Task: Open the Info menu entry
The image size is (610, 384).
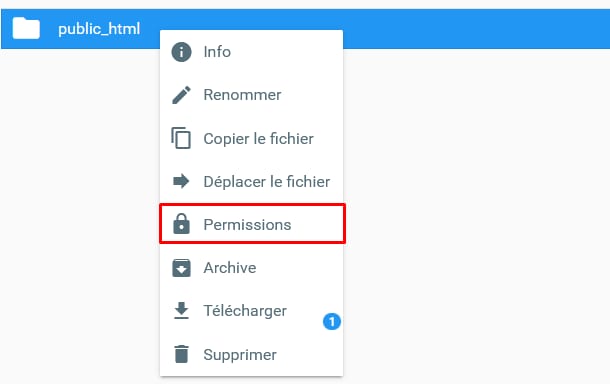Action: pyautogui.click(x=251, y=52)
